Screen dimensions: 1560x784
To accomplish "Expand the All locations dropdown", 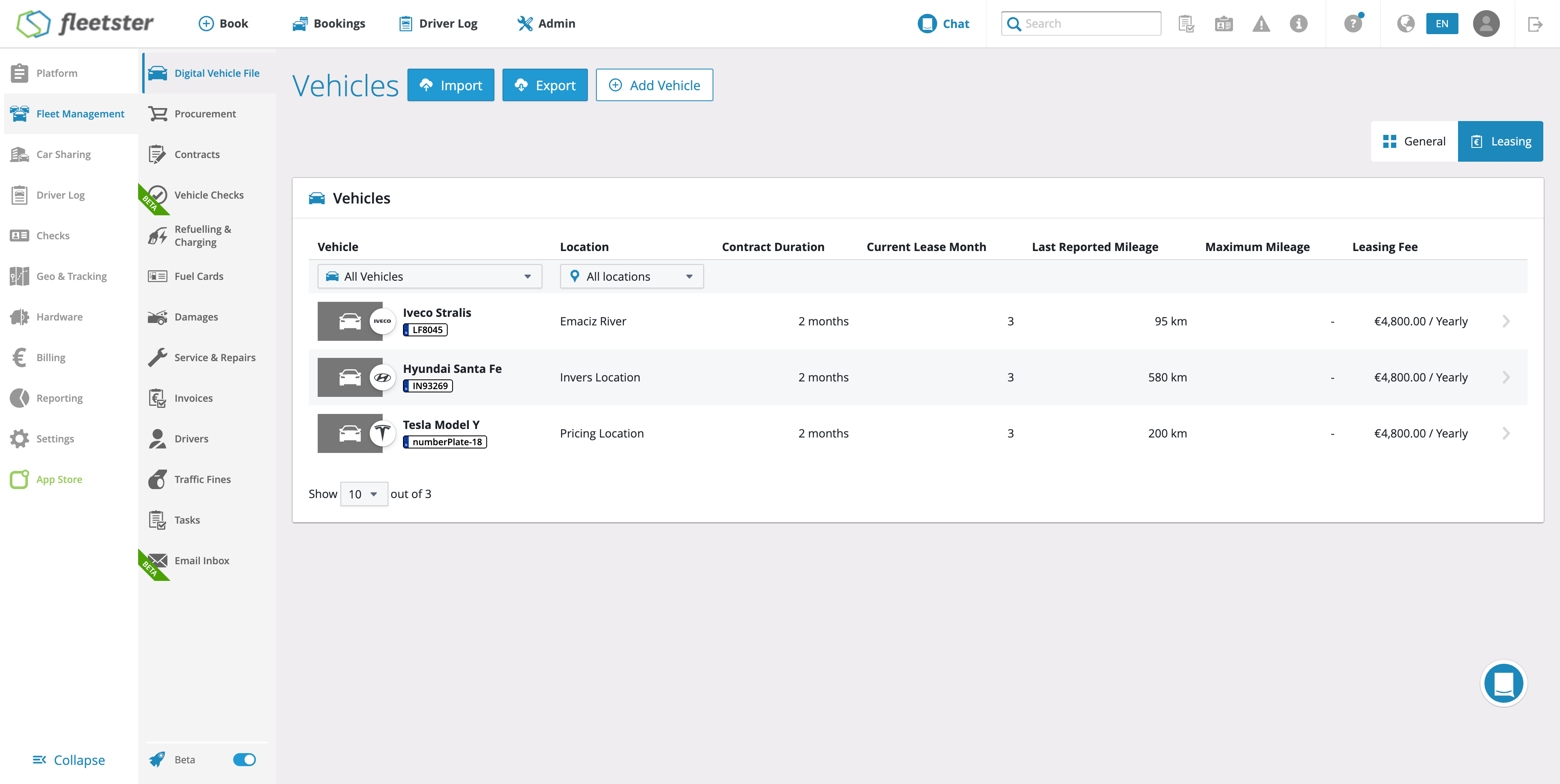I will [x=632, y=276].
